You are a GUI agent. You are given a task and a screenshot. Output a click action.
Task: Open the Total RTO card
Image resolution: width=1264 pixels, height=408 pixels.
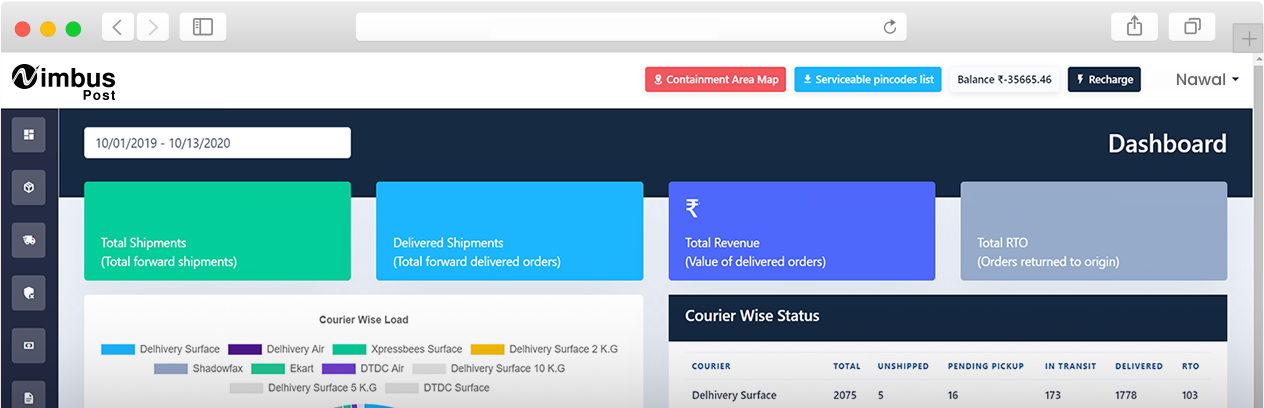1094,231
